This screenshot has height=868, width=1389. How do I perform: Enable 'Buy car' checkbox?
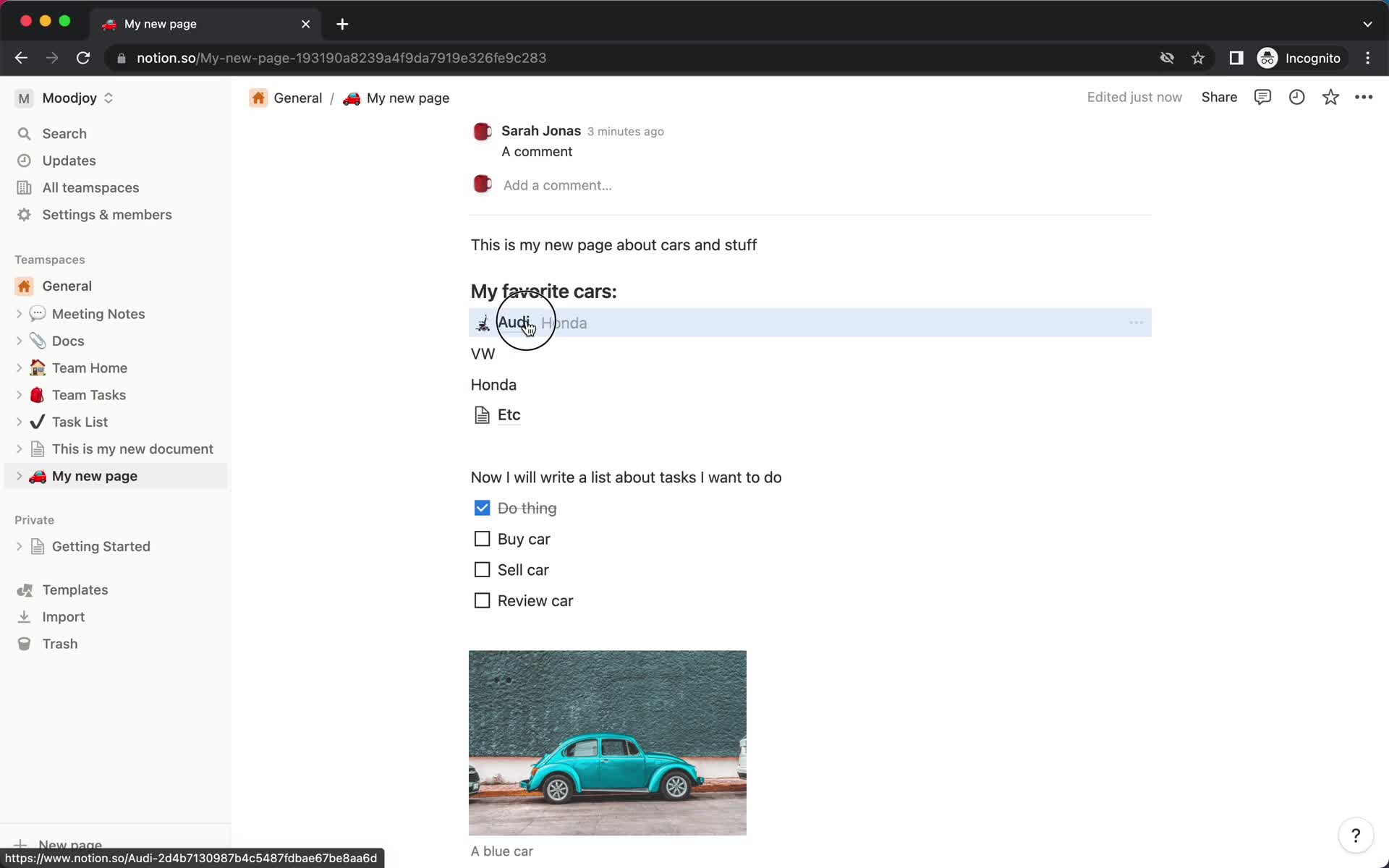481,539
